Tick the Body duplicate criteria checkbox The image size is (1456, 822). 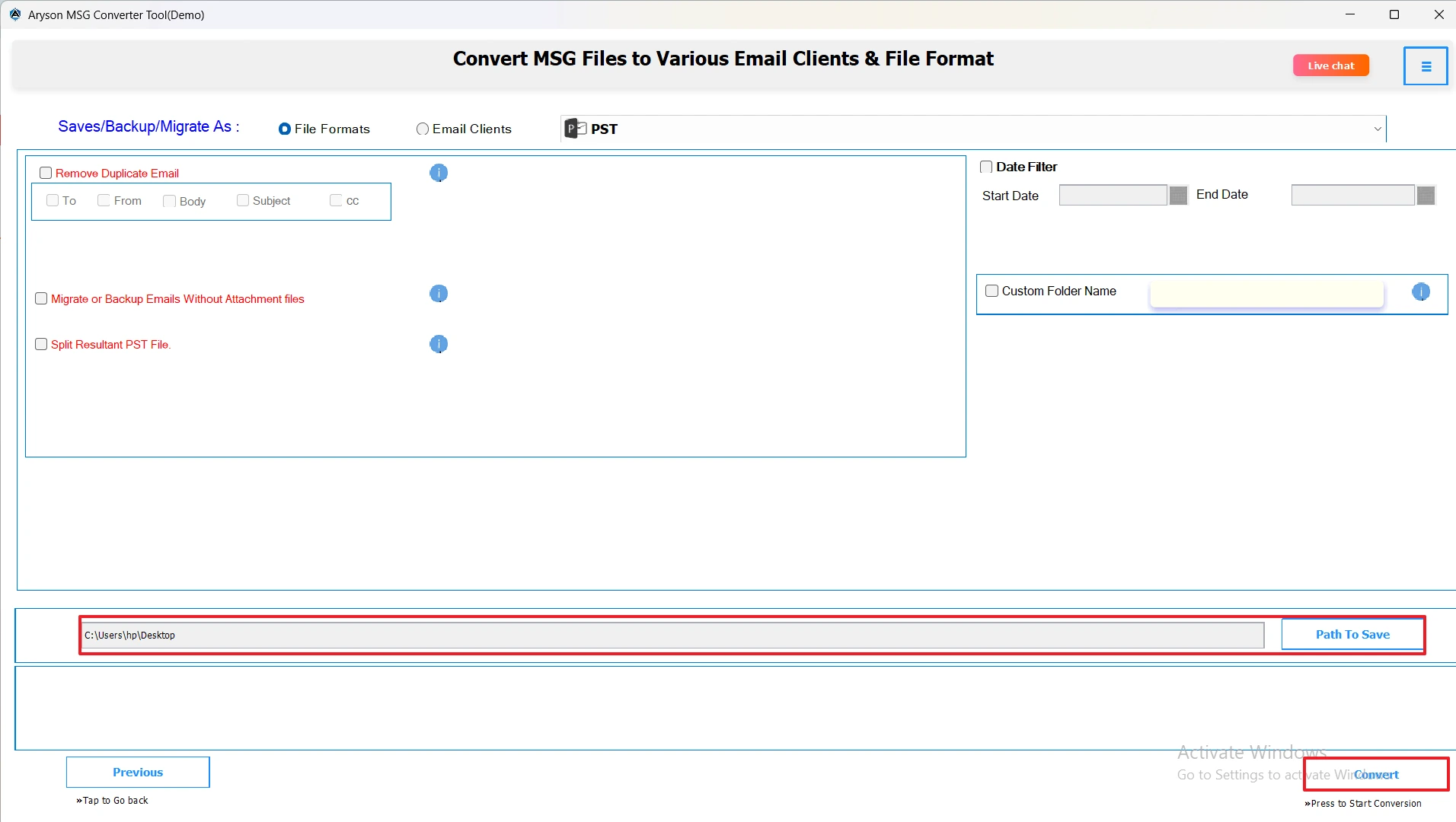169,201
